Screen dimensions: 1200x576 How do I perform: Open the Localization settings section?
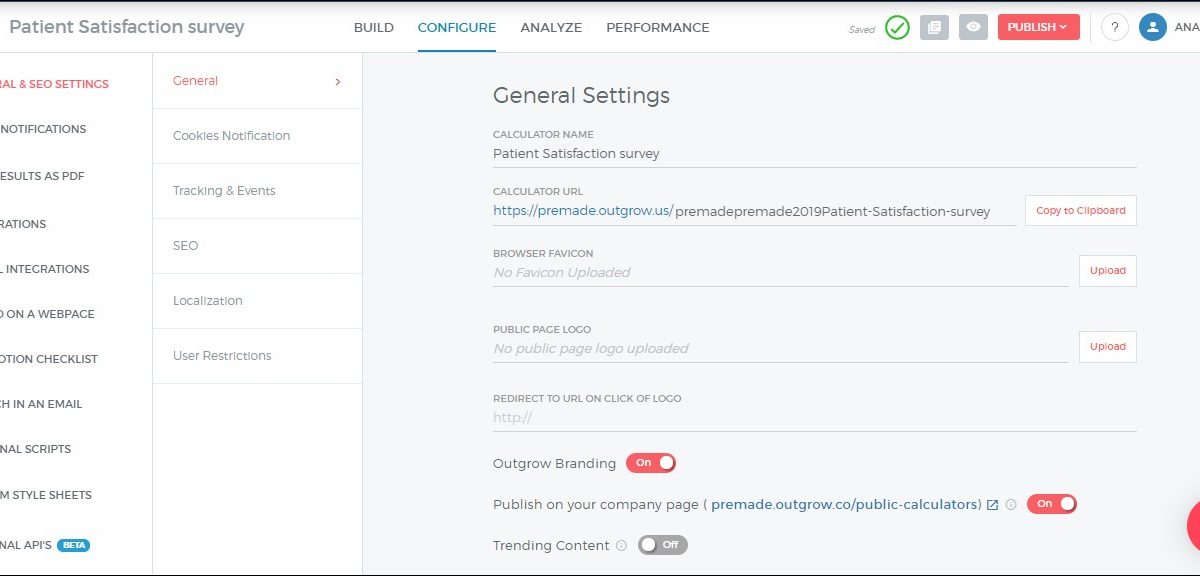pos(208,301)
